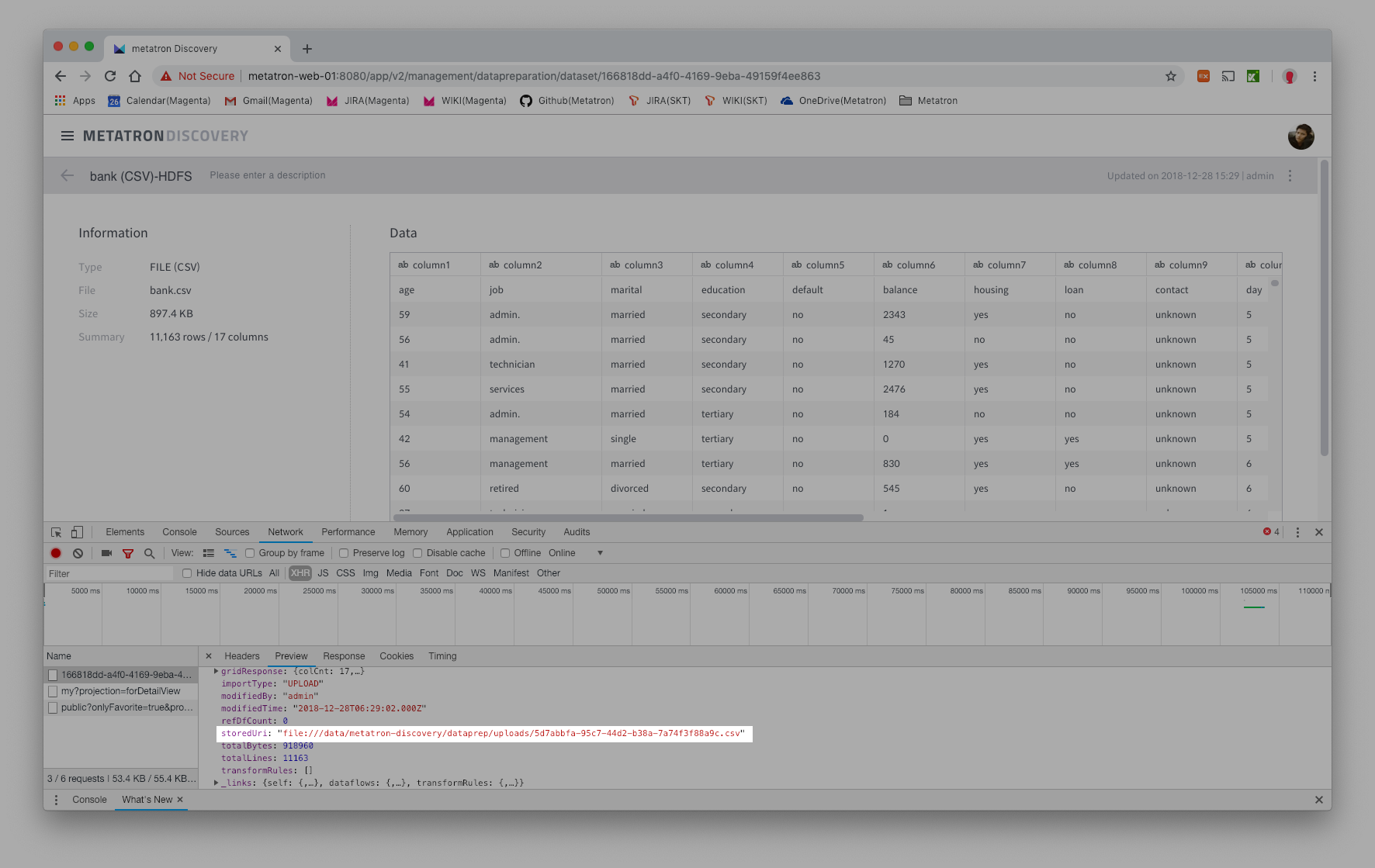Click Please enter a description field

[268, 175]
